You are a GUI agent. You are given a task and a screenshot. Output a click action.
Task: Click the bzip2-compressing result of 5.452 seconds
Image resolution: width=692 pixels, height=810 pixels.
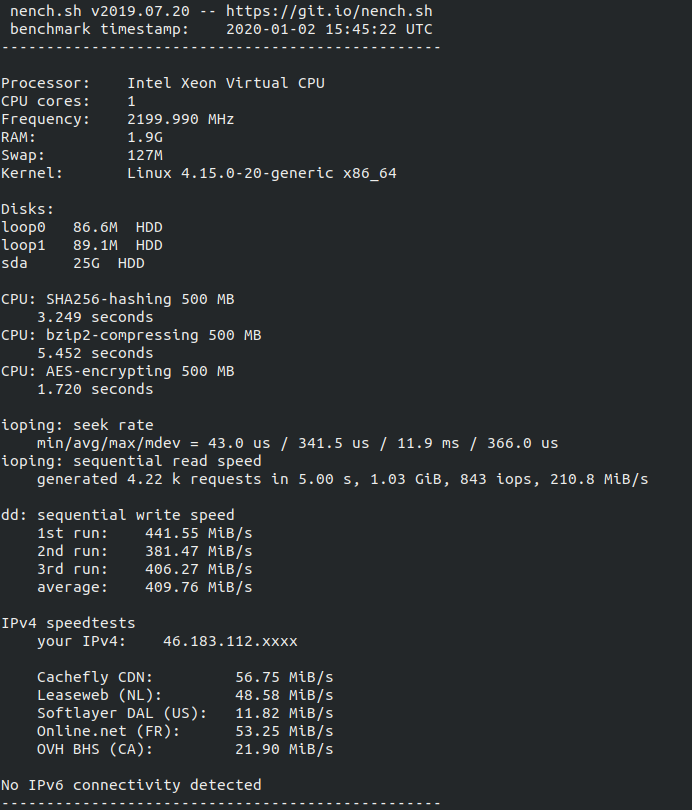[x=95, y=353]
